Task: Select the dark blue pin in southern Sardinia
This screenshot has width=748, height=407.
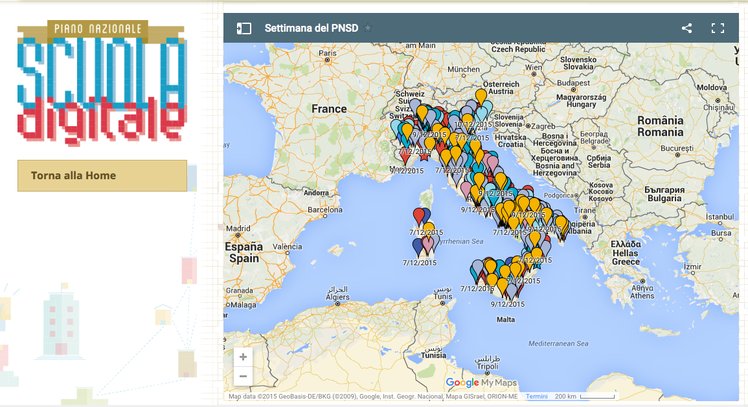Action: pyautogui.click(x=418, y=247)
